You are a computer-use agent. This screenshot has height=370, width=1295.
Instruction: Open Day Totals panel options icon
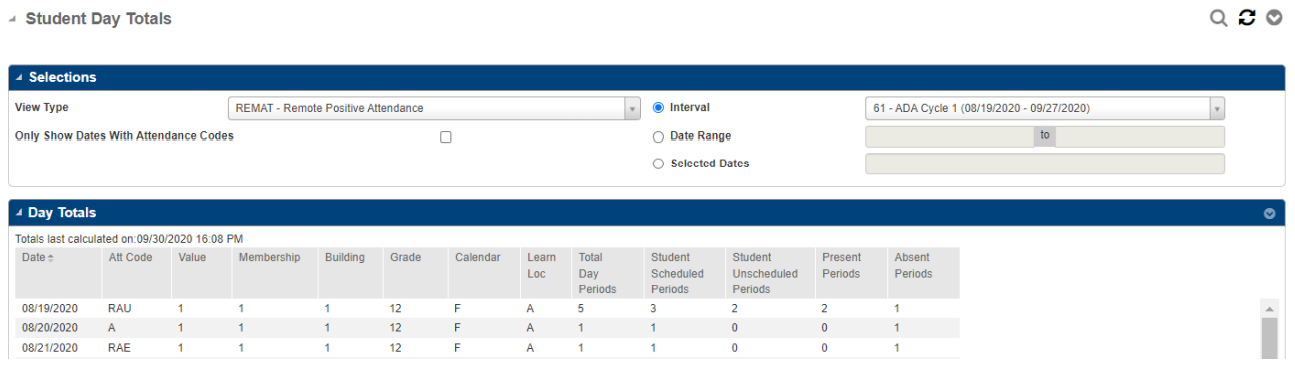coord(1270,213)
